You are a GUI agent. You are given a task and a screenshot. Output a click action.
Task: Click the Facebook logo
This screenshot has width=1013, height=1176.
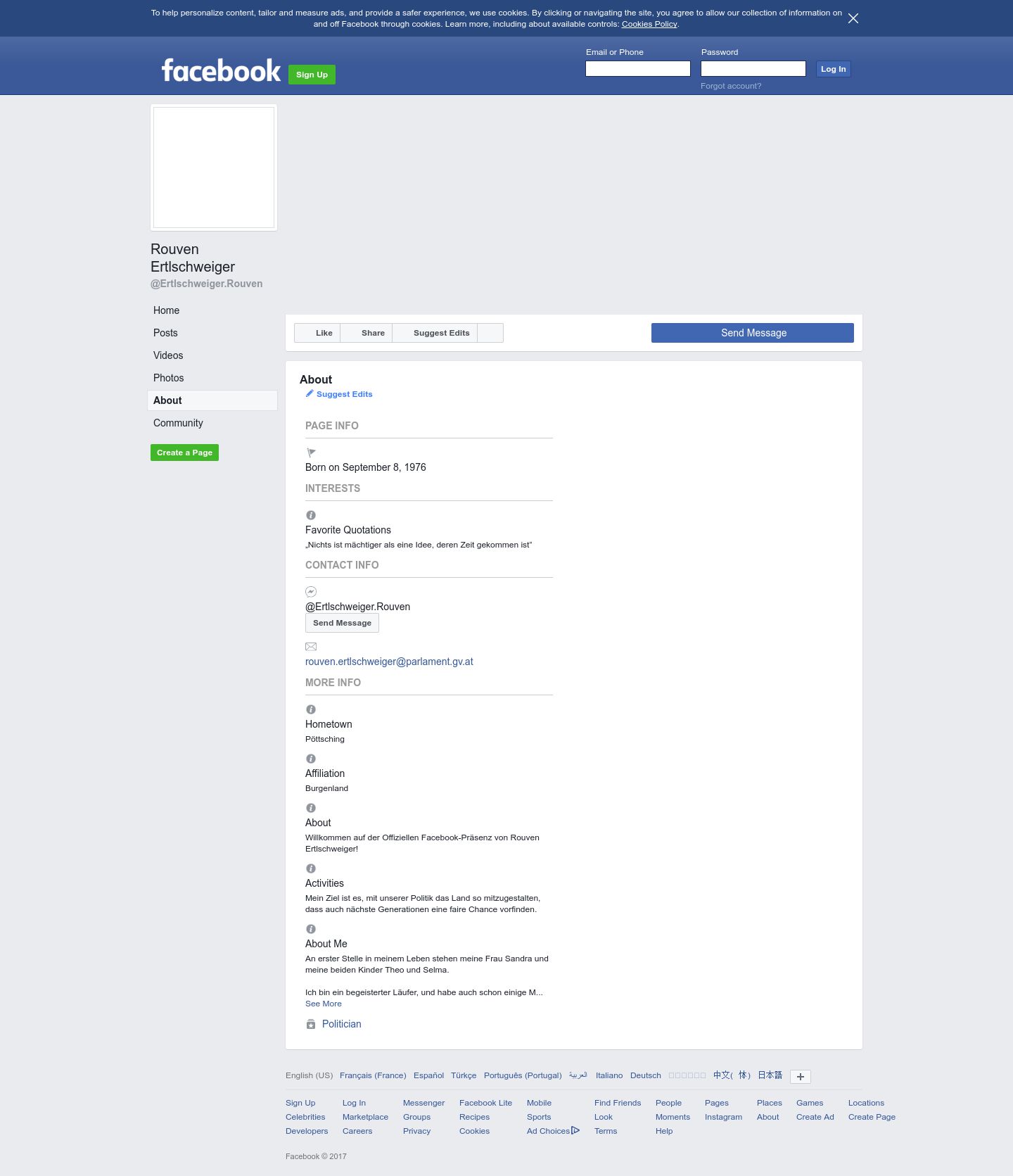[221, 71]
